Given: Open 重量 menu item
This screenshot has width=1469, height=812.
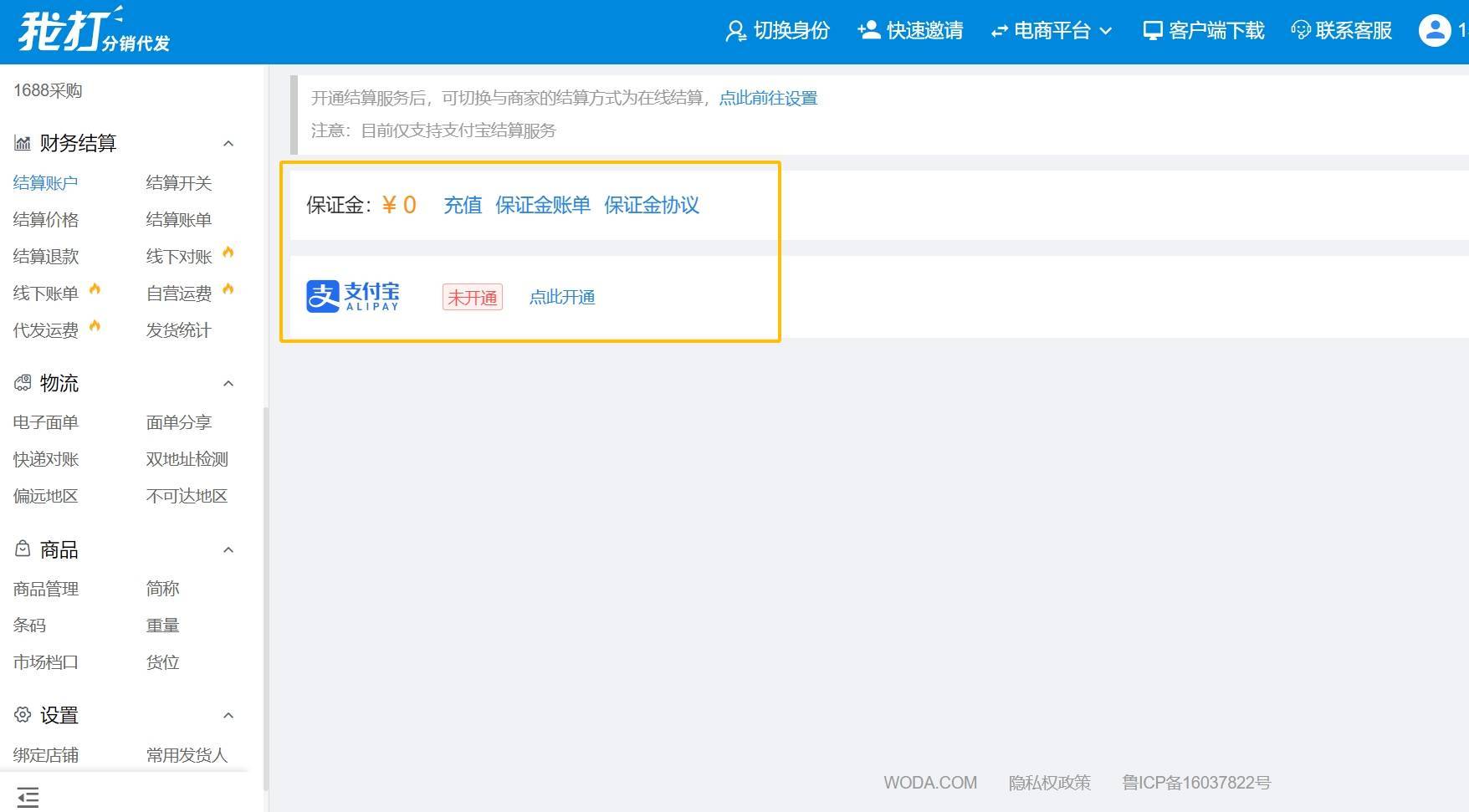Looking at the screenshot, I should (x=162, y=626).
